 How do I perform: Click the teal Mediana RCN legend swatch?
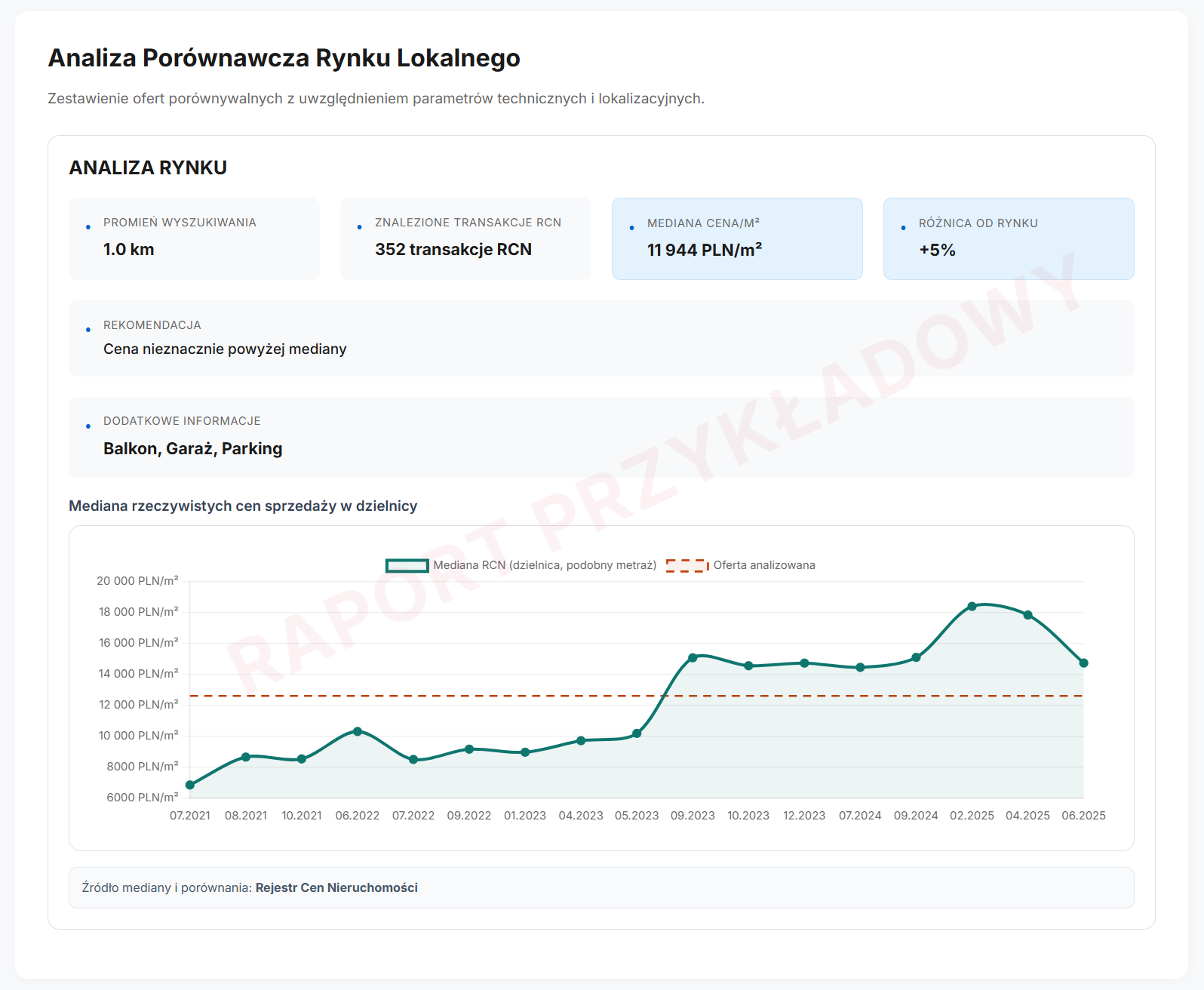point(407,565)
